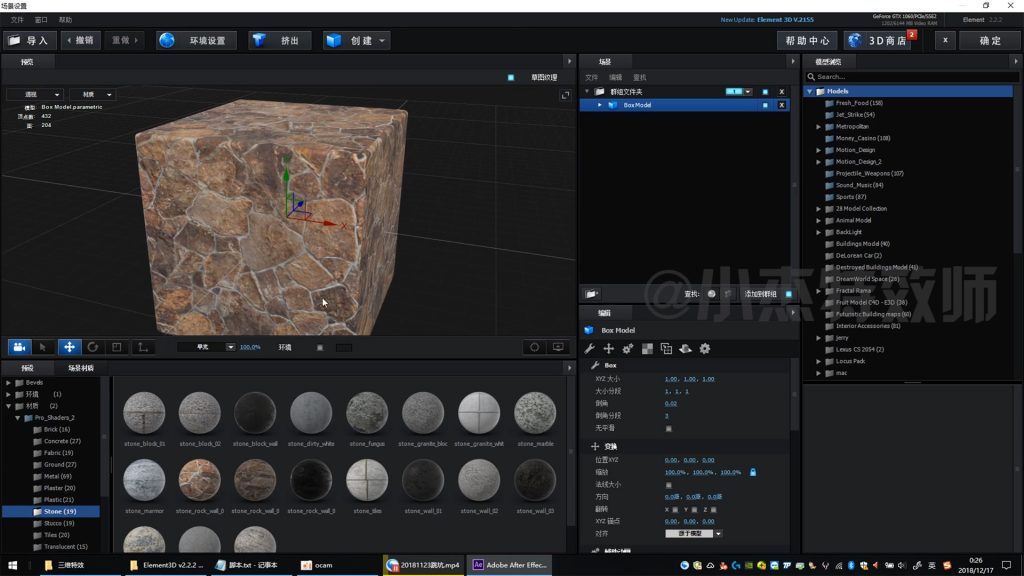Switch to the 场景材质 tab
1024x576 pixels.
(81, 368)
